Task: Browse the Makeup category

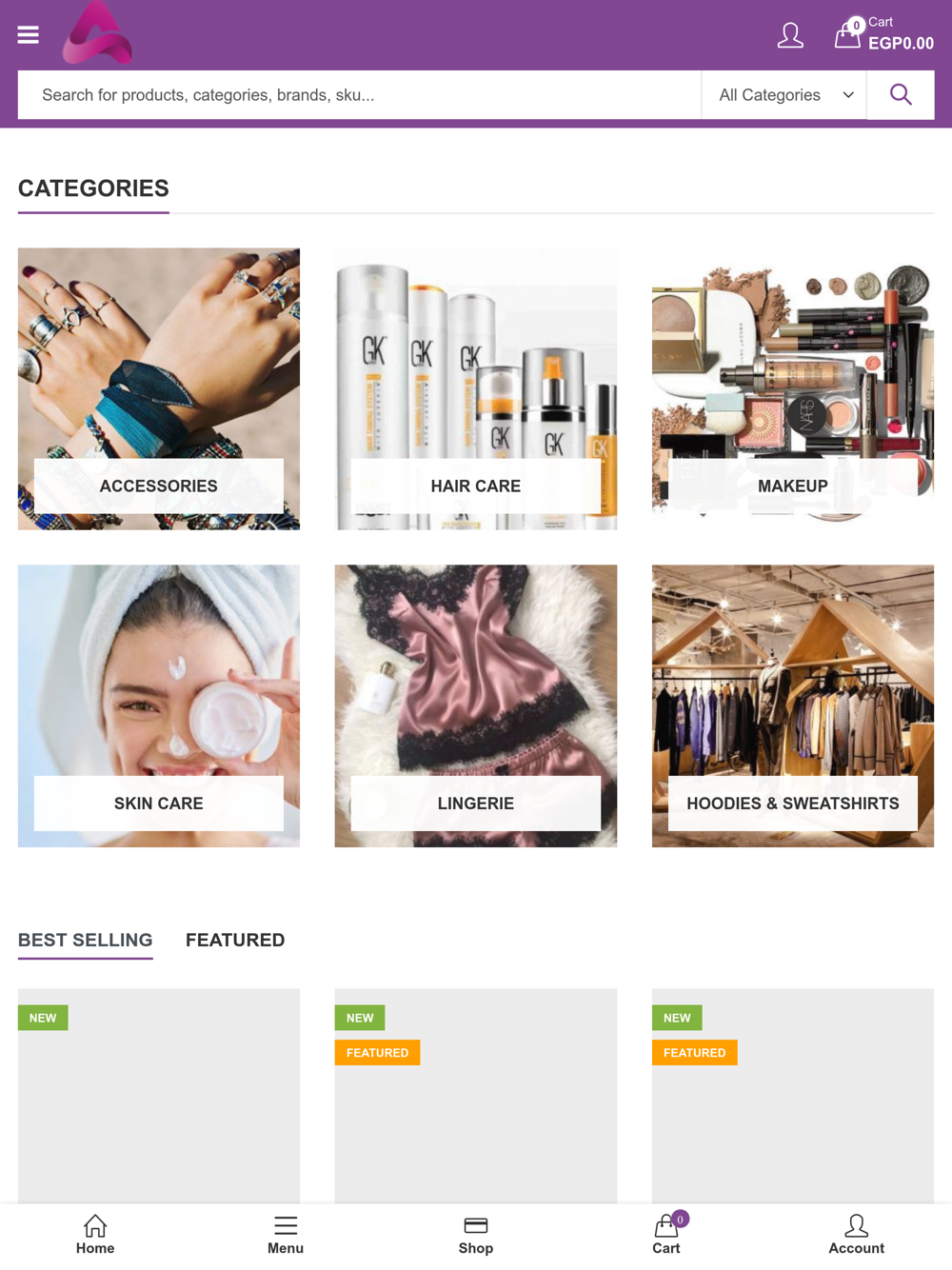Action: 793,389
